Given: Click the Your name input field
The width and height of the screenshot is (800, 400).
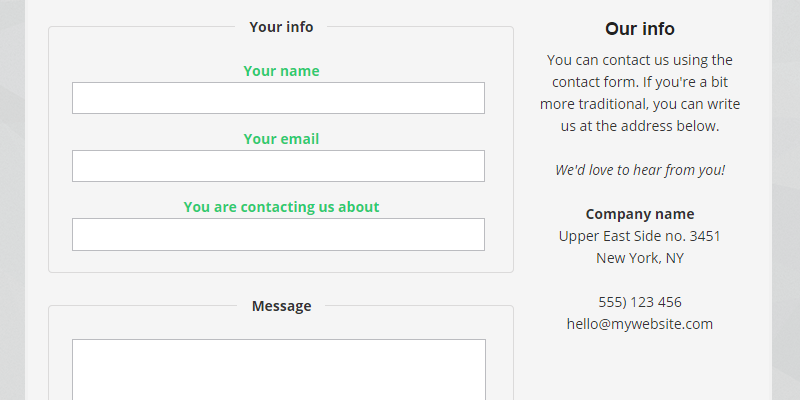Looking at the screenshot, I should tap(278, 98).
